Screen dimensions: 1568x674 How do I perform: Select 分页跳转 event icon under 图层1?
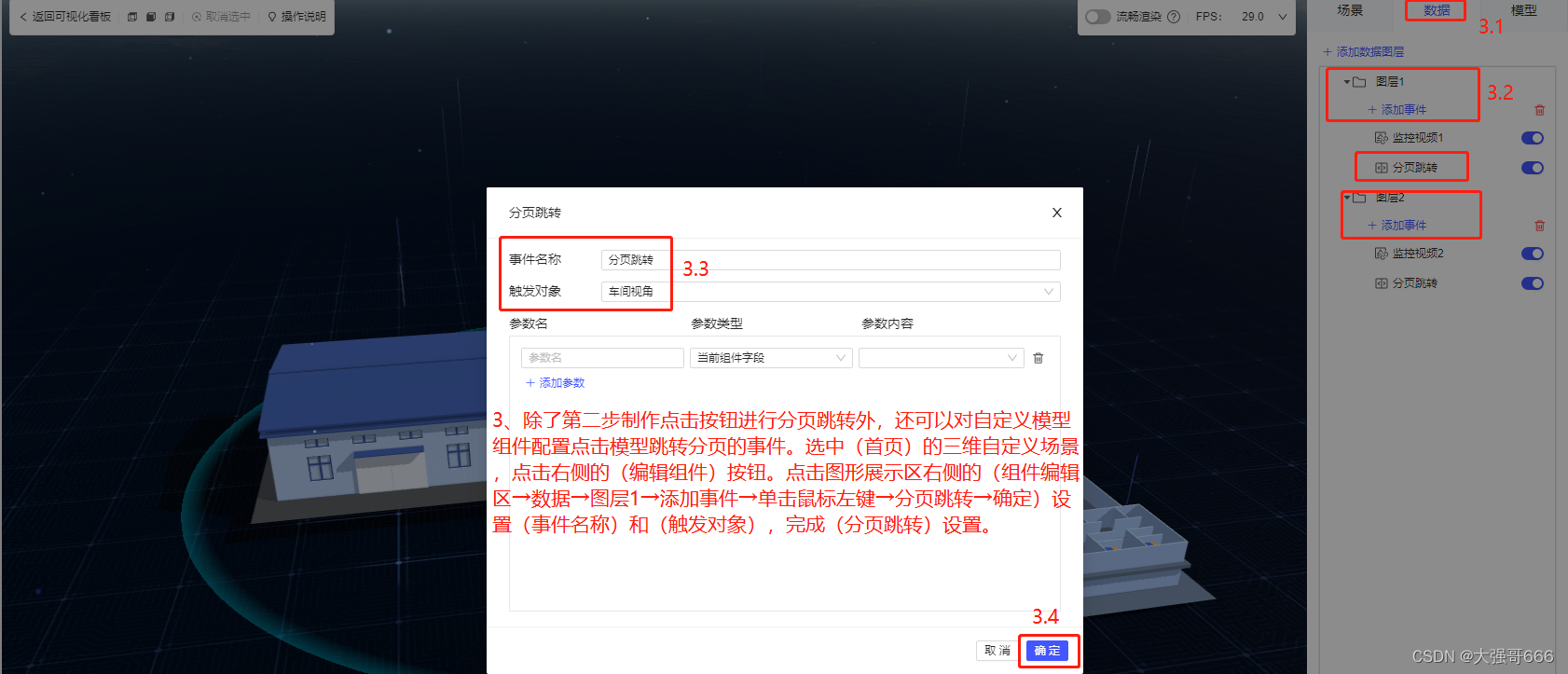1382,168
